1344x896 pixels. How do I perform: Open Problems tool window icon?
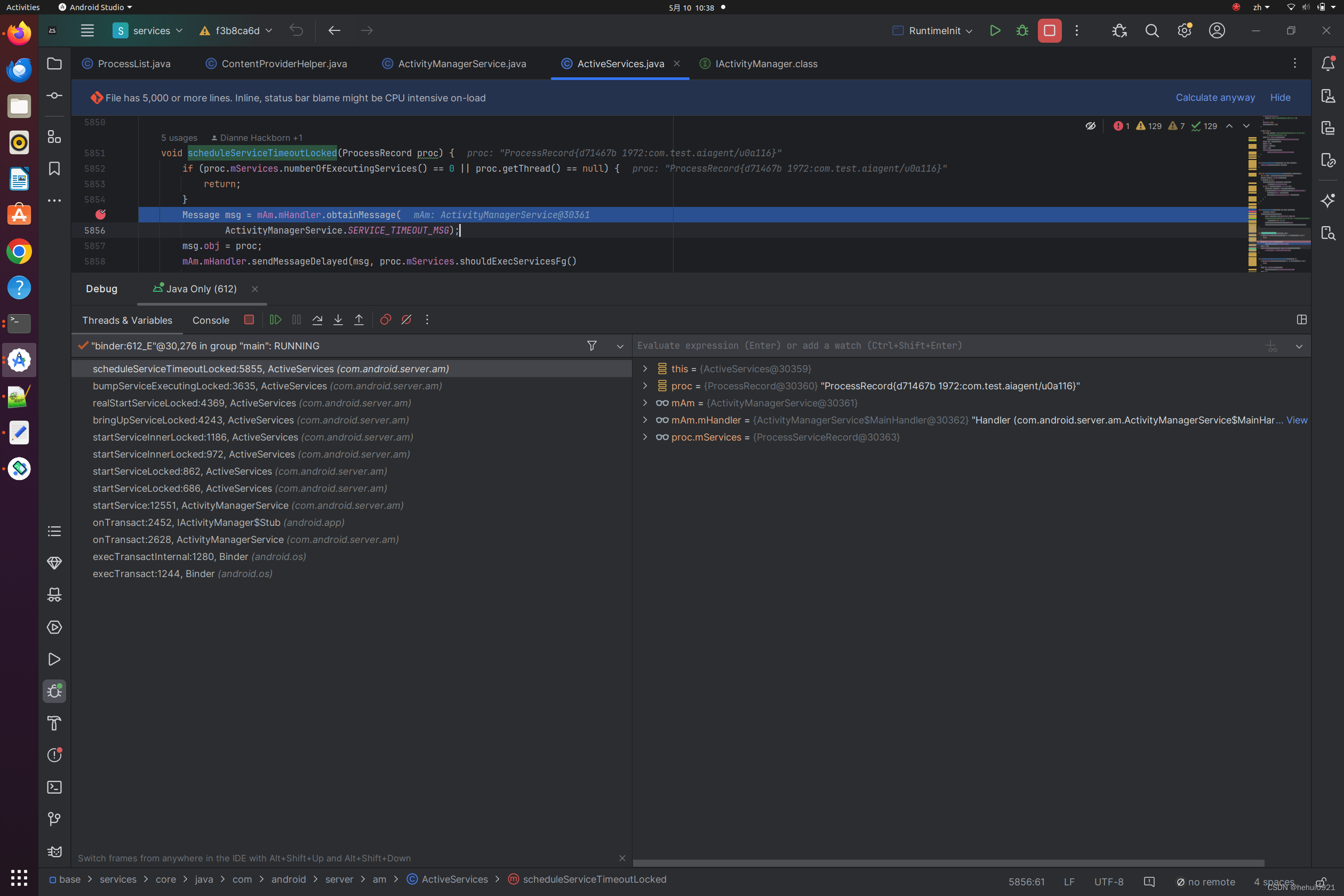54,755
